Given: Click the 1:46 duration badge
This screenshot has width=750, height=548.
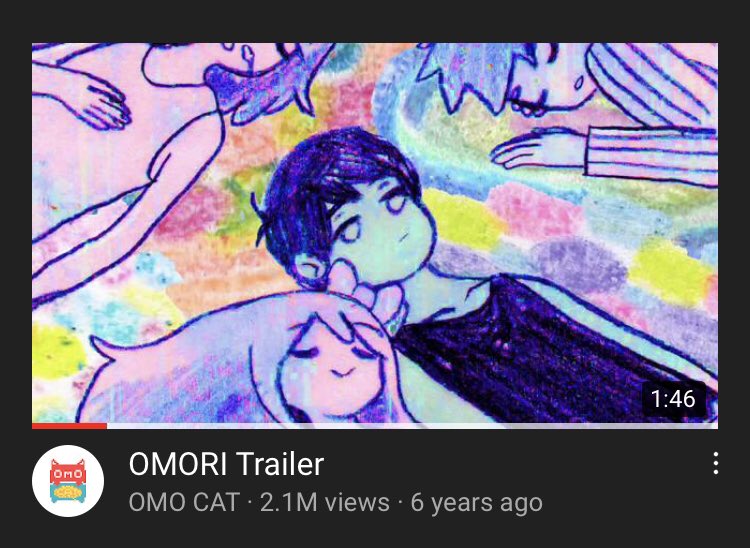Looking at the screenshot, I should (673, 399).
